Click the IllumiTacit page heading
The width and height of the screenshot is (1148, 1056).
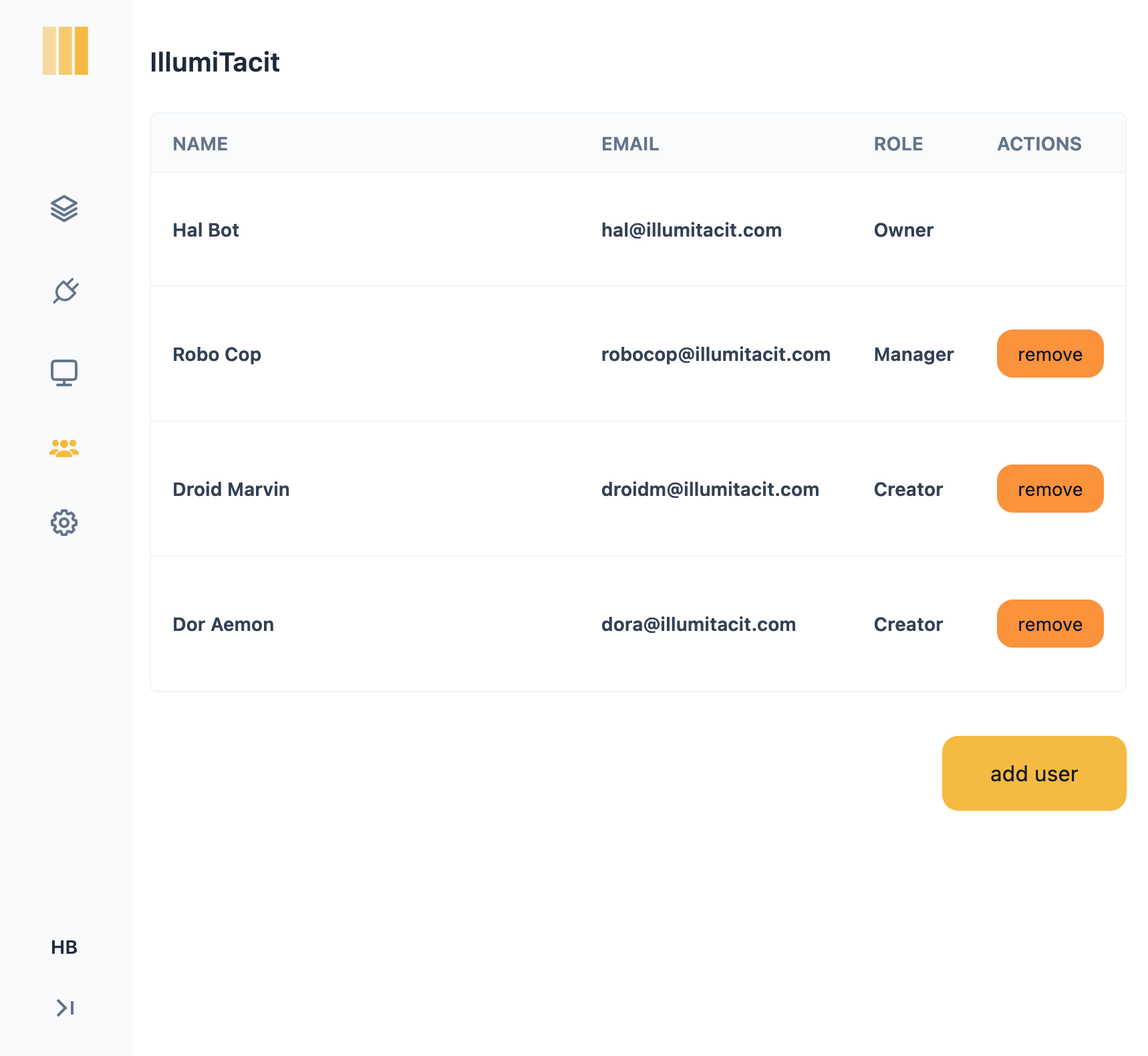point(214,62)
